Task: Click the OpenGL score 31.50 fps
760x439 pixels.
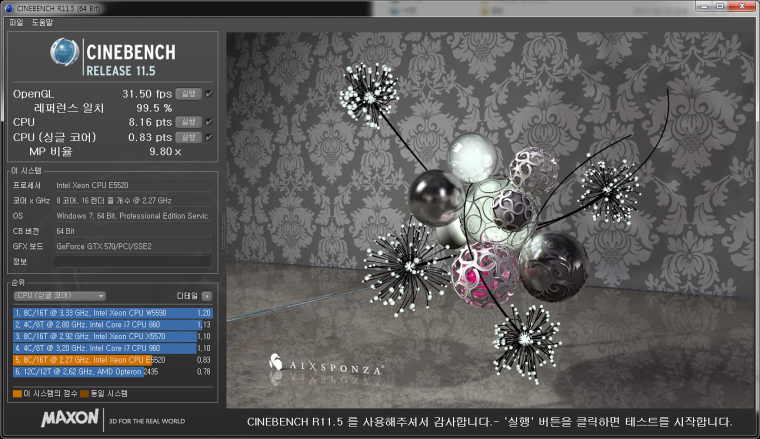Action: click(x=147, y=94)
